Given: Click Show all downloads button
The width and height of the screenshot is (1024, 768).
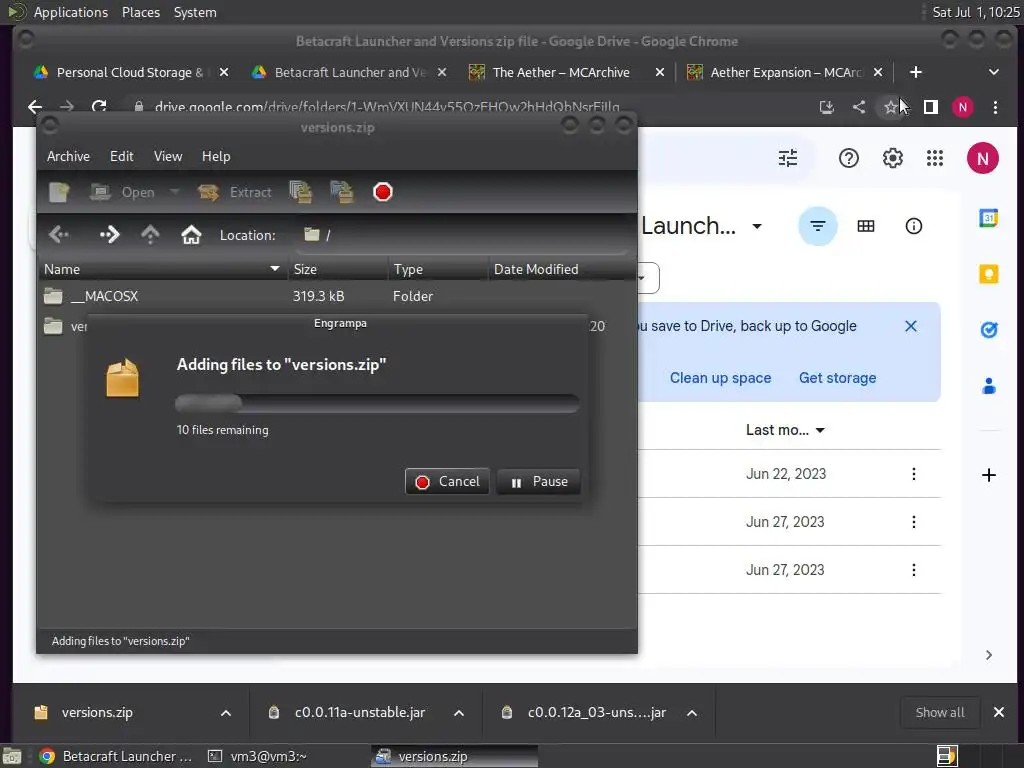Looking at the screenshot, I should pos(940,712).
